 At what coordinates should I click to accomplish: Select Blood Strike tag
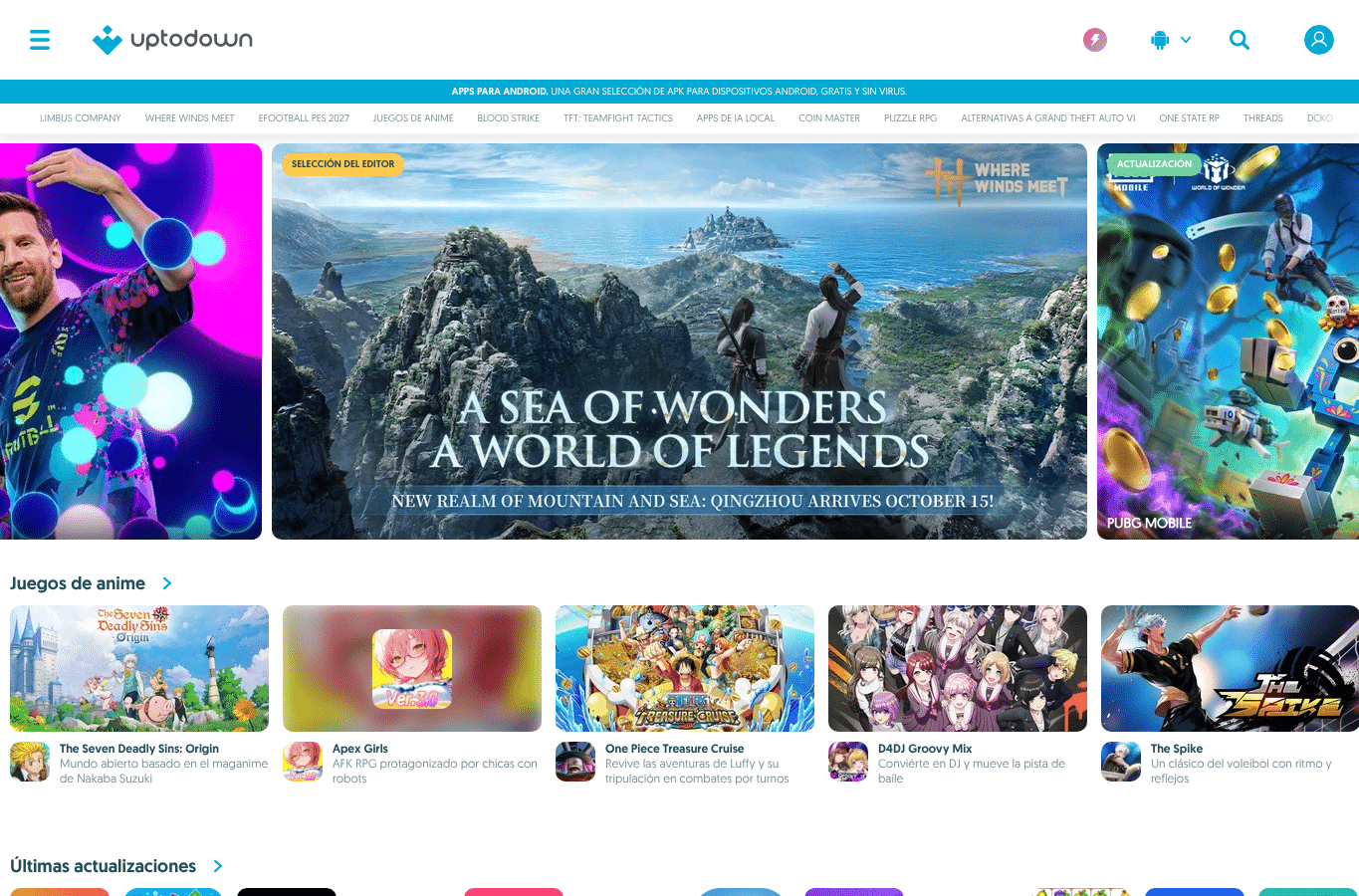point(508,118)
